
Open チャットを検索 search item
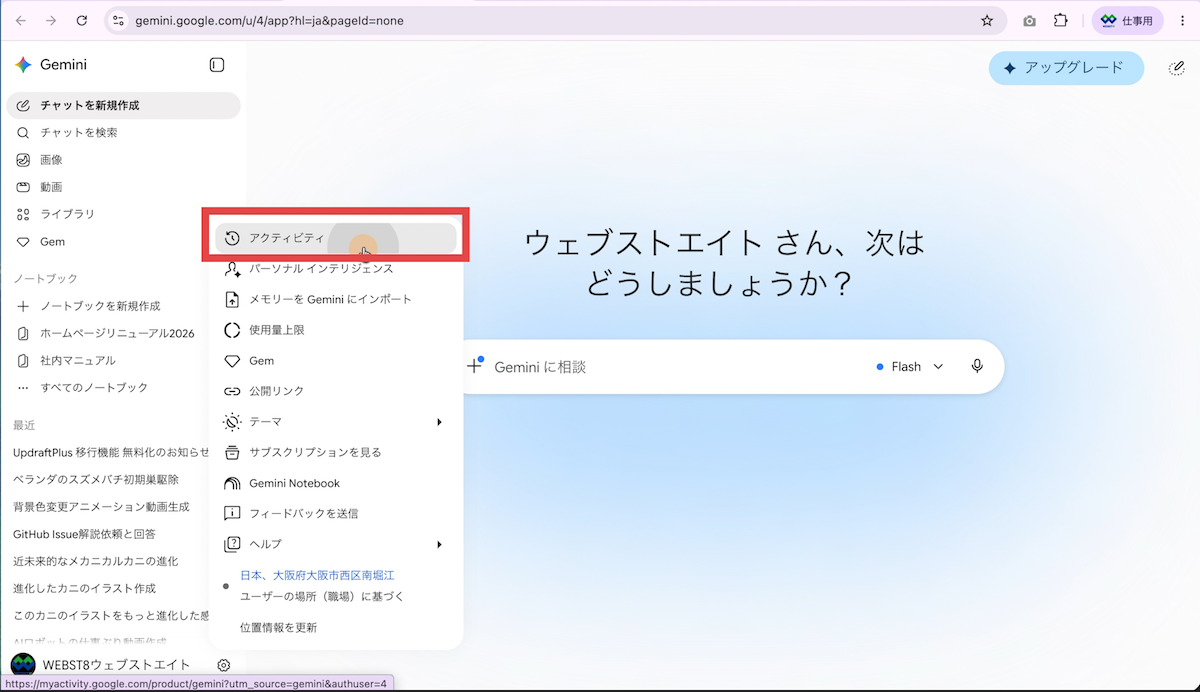123,132
